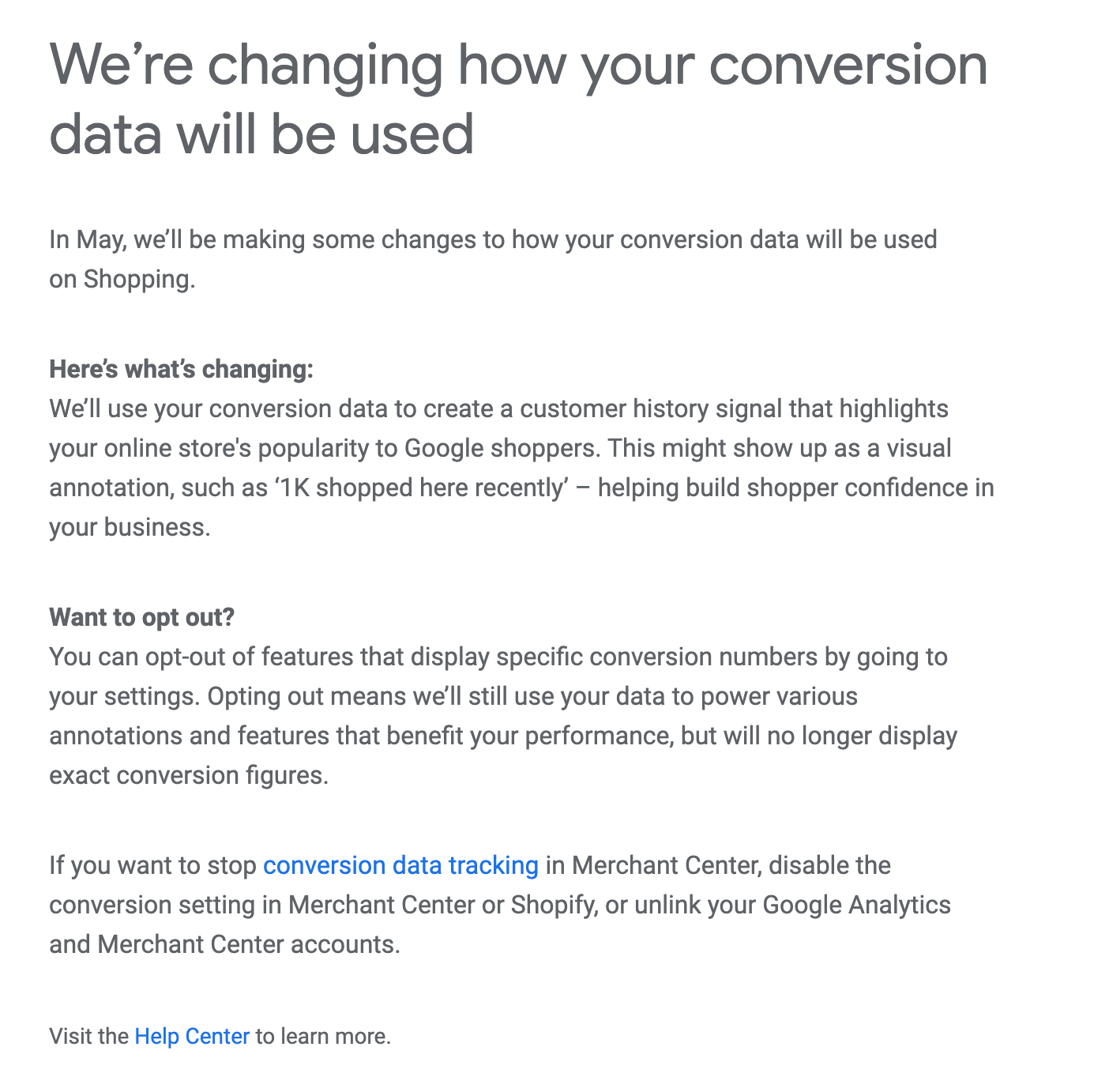Viewport: 1109px width, 1092px height.
Task: Open the "conversion data tracking" link
Action: click(x=400, y=865)
